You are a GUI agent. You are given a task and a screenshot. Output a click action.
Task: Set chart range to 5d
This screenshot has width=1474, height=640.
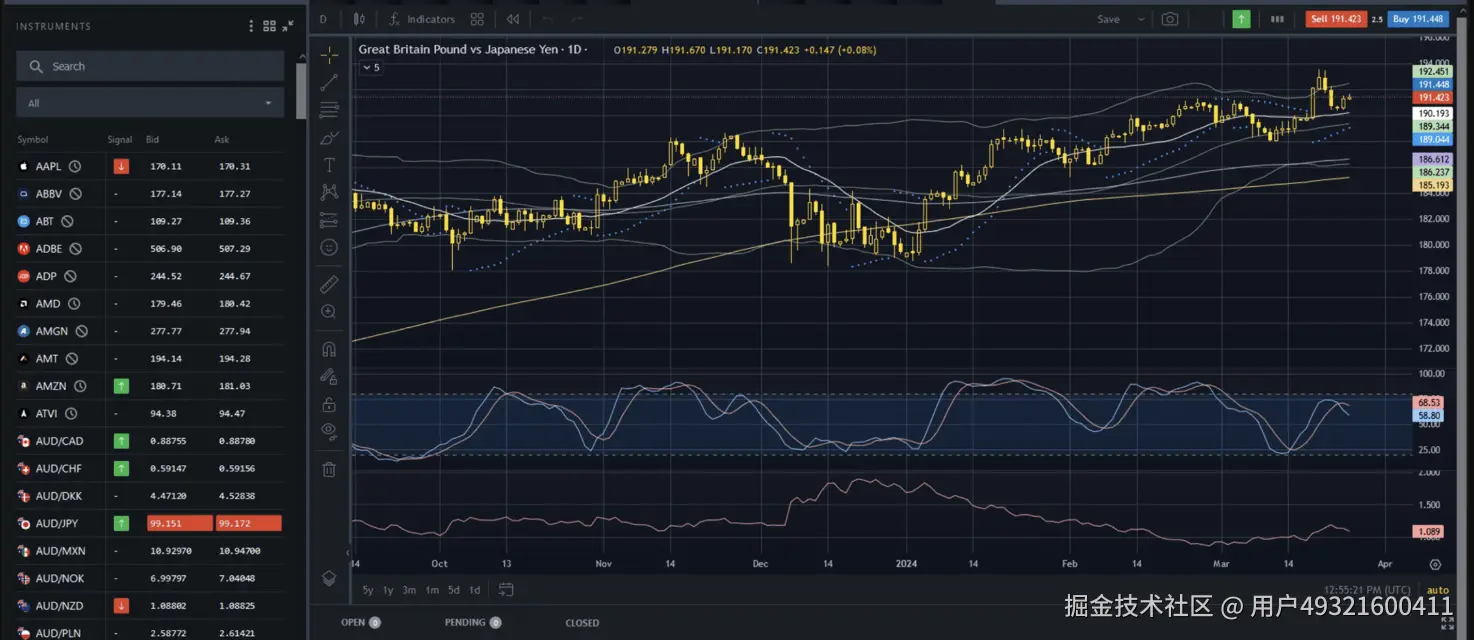tap(454, 590)
